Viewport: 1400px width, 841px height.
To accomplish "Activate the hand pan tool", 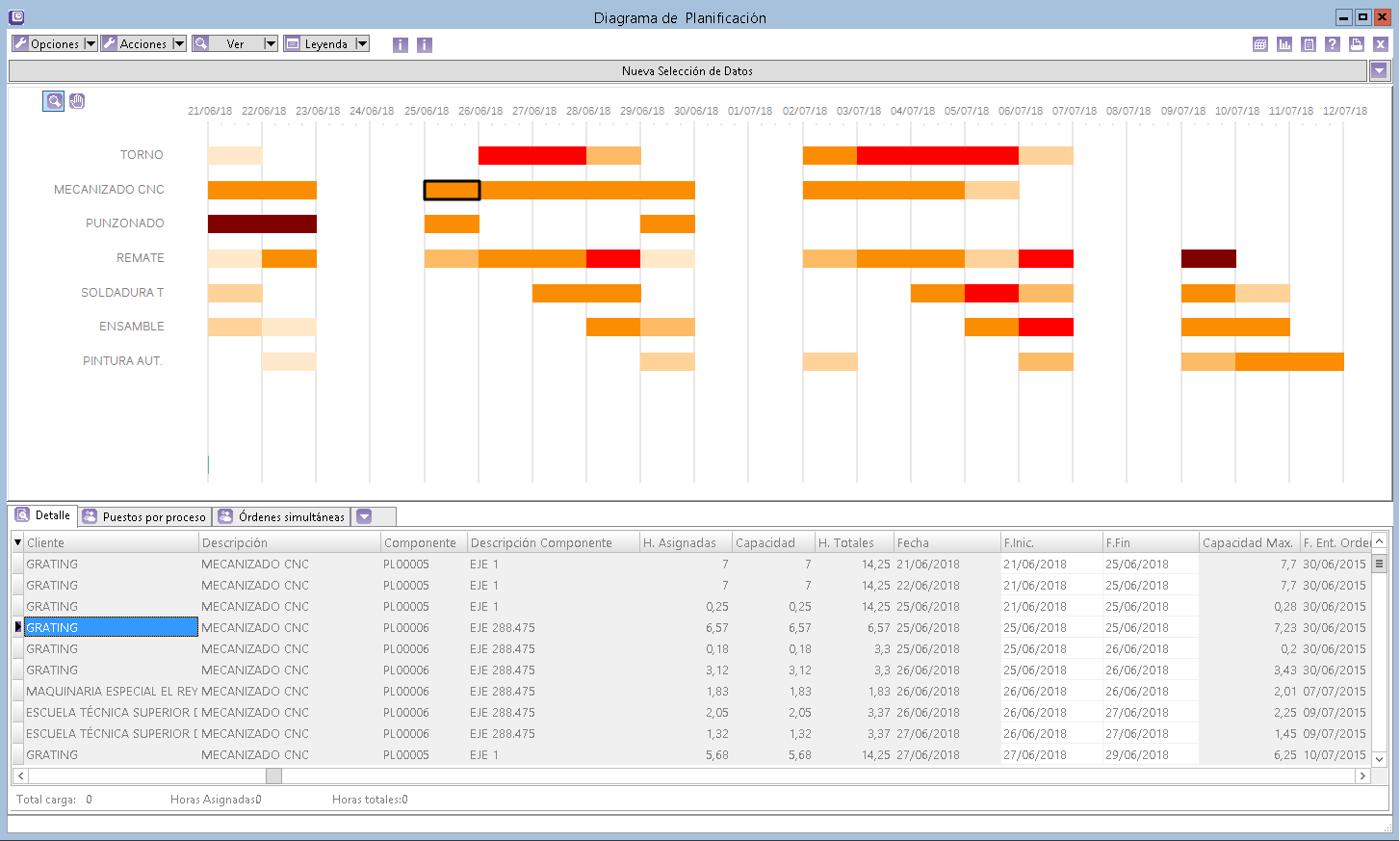I will pos(77,101).
